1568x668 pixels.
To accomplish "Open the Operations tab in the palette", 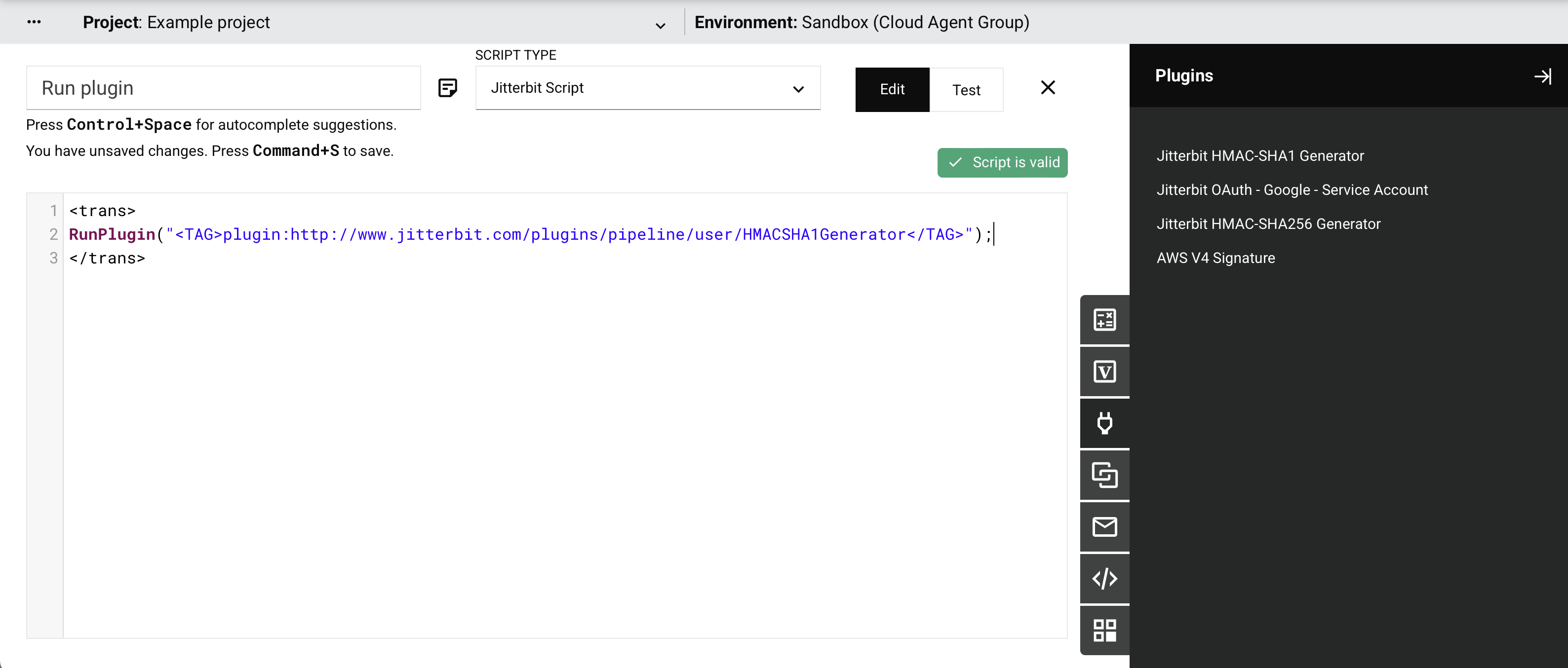I will point(1104,475).
